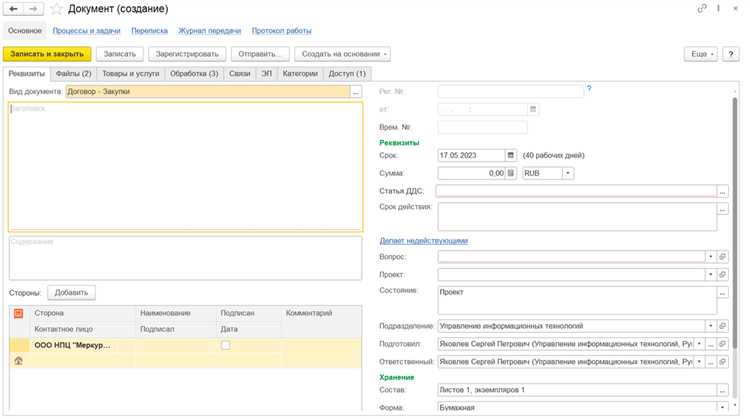Switch to the Файлы (2) tab

click(73, 74)
